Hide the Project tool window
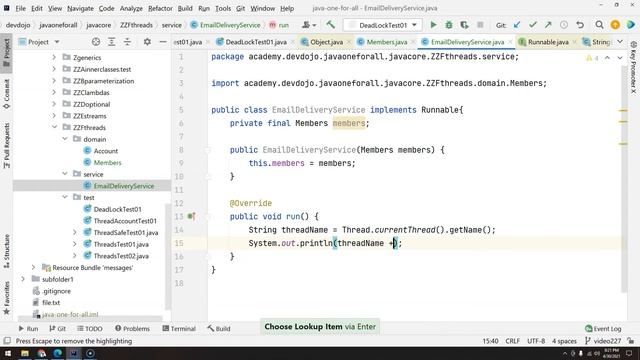640x360 pixels. (162, 42)
